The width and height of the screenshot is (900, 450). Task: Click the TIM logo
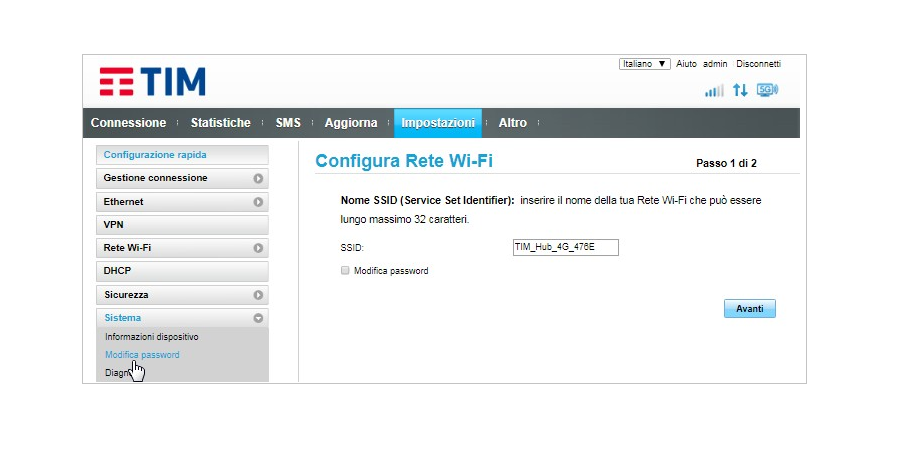152,82
